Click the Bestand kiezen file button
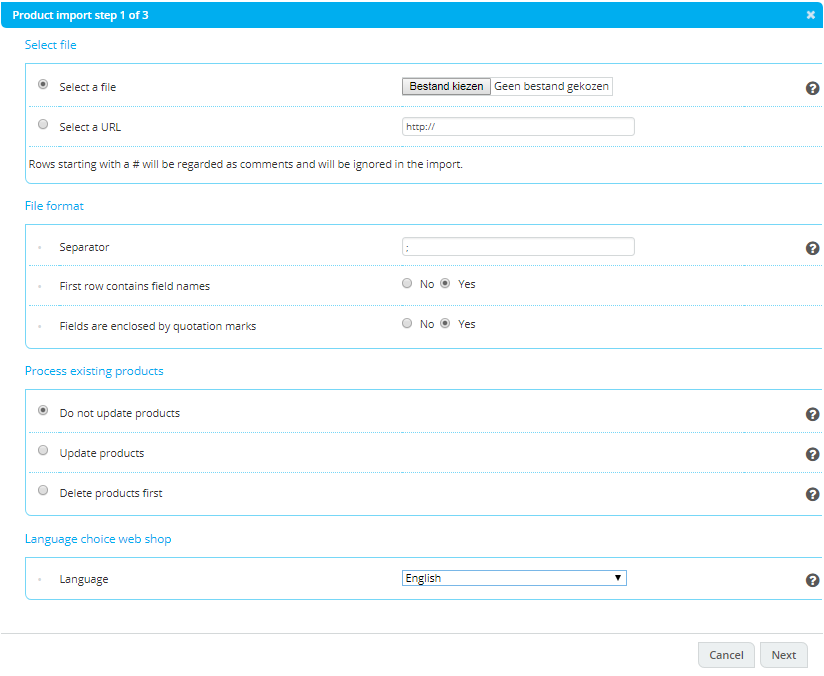 tap(446, 86)
